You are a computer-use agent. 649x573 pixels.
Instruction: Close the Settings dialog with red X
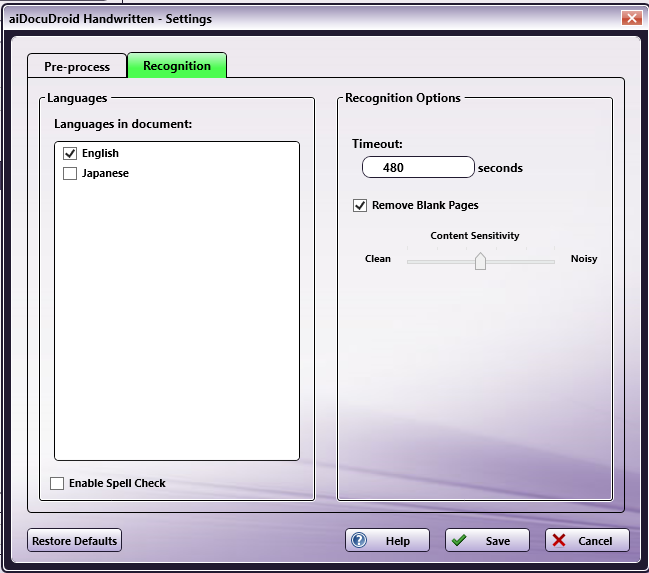(x=632, y=18)
